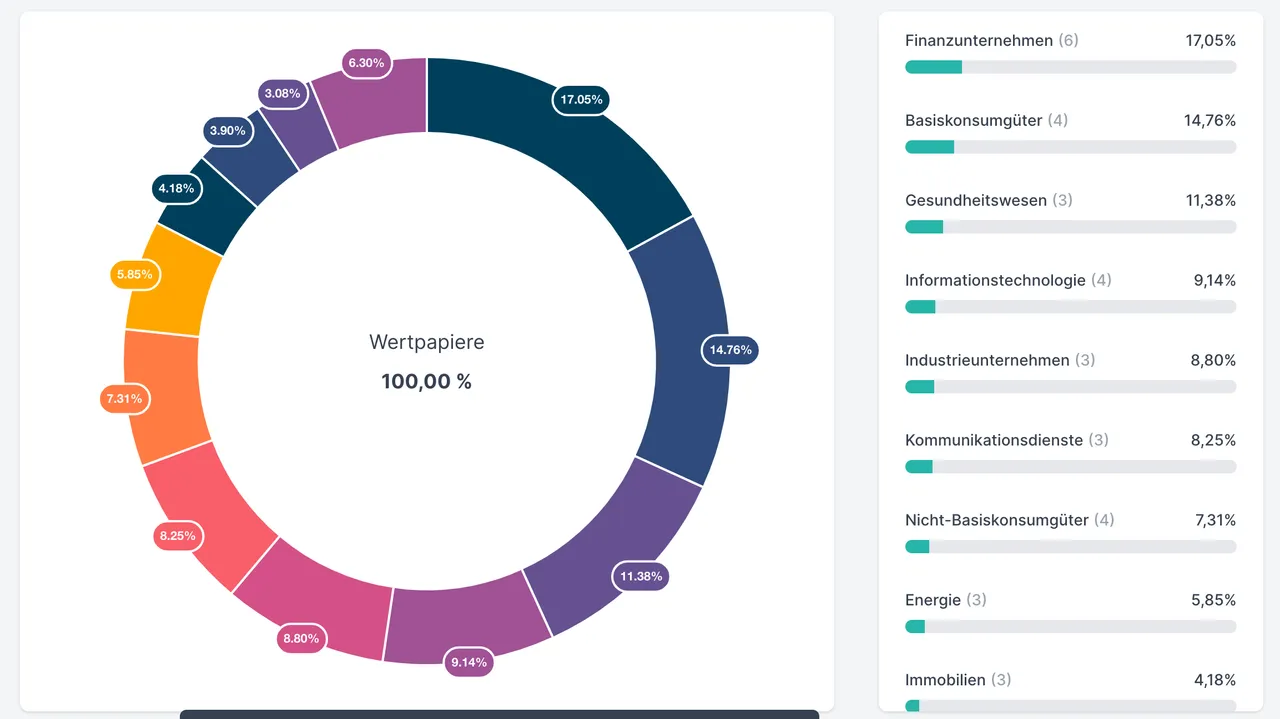Select the Gesundheitswesen sector label

[976, 200]
